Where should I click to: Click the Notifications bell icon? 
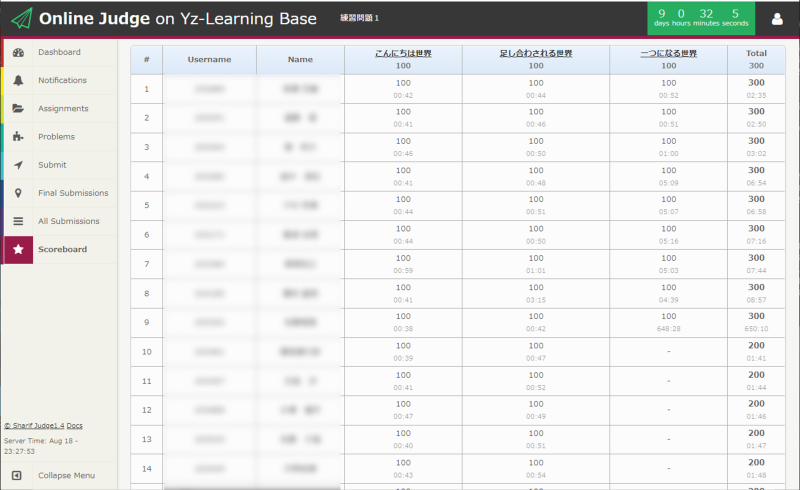pyautogui.click(x=18, y=80)
